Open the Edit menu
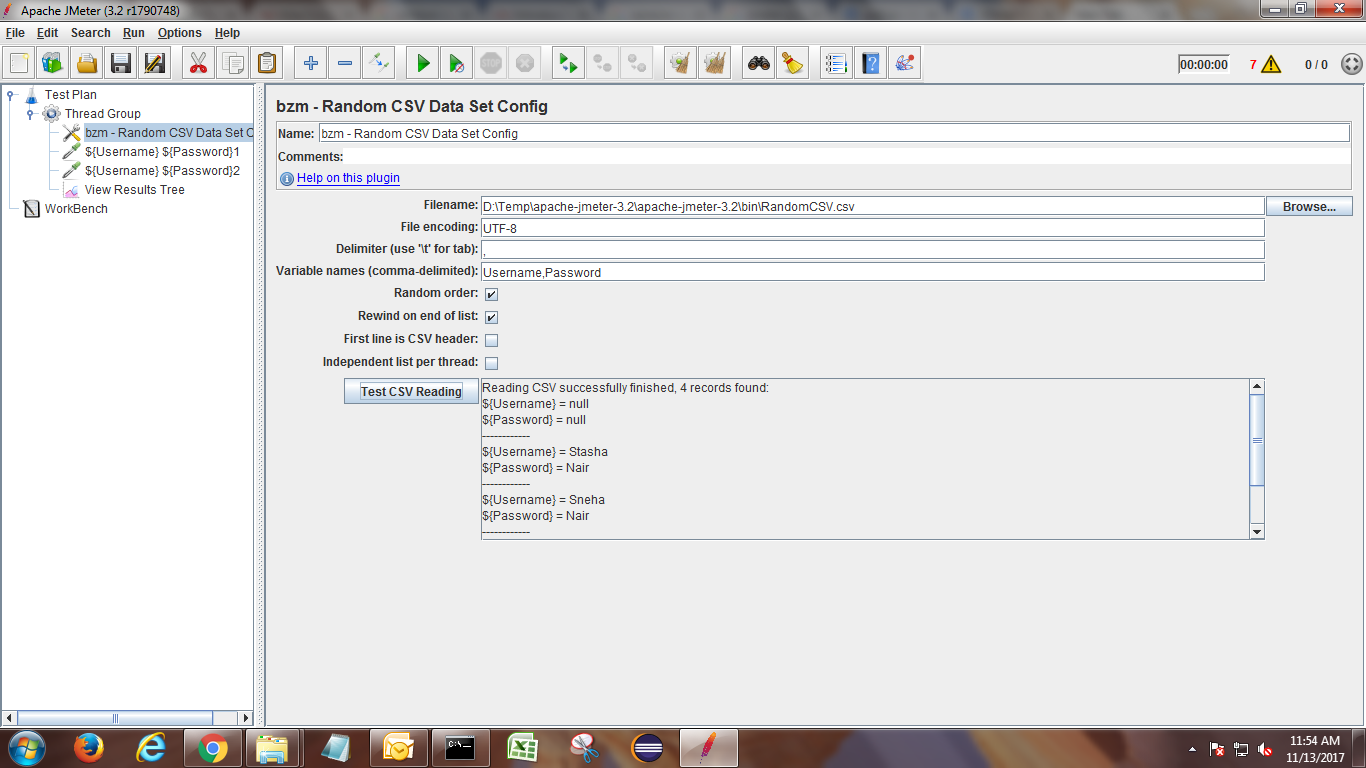The height and width of the screenshot is (768, 1366). pos(47,33)
